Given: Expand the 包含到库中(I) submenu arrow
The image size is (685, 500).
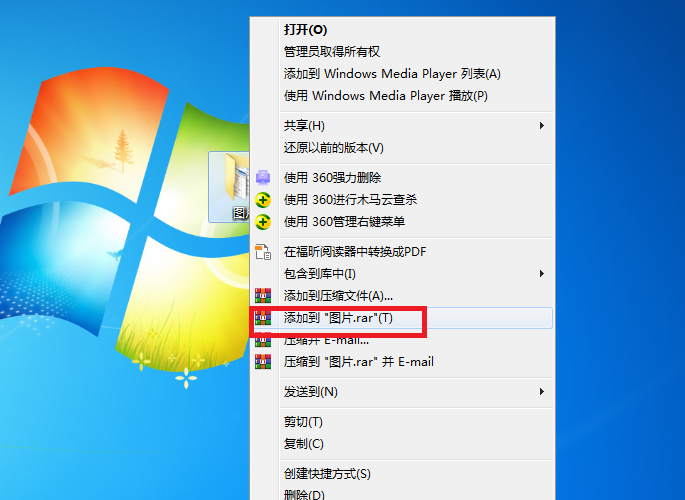Looking at the screenshot, I should 542,274.
